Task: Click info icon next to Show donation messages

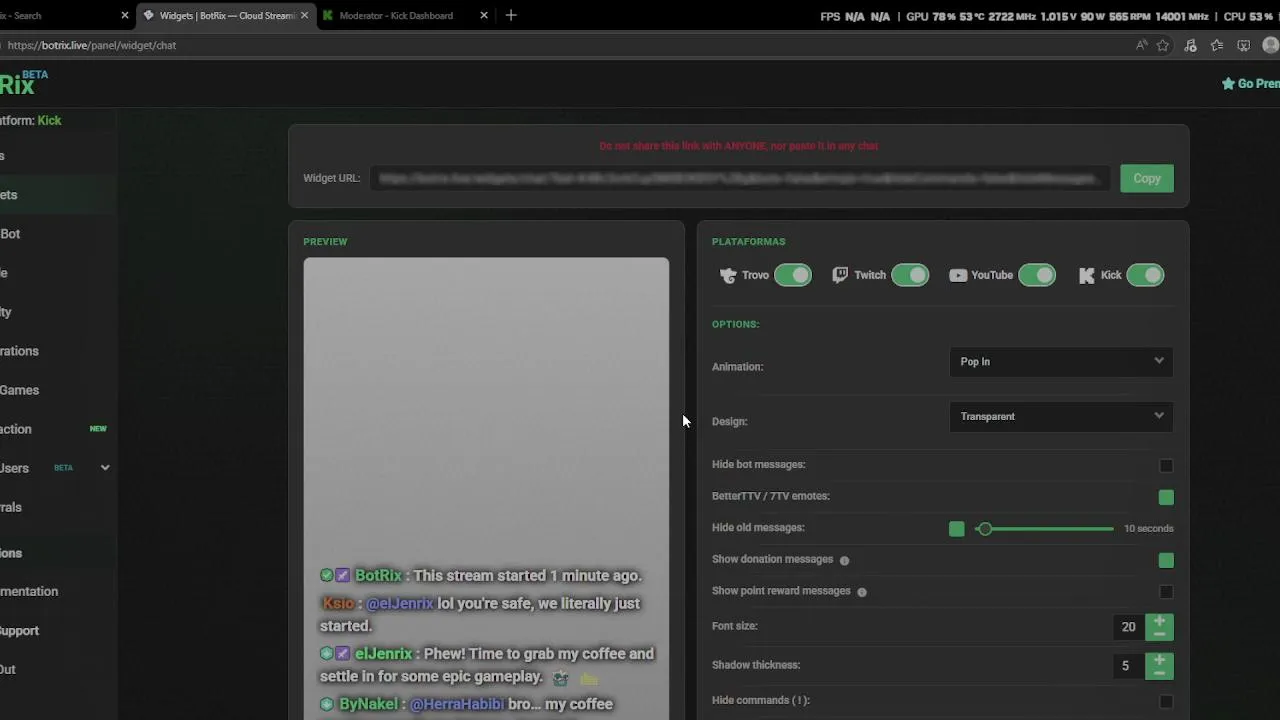Action: point(844,560)
